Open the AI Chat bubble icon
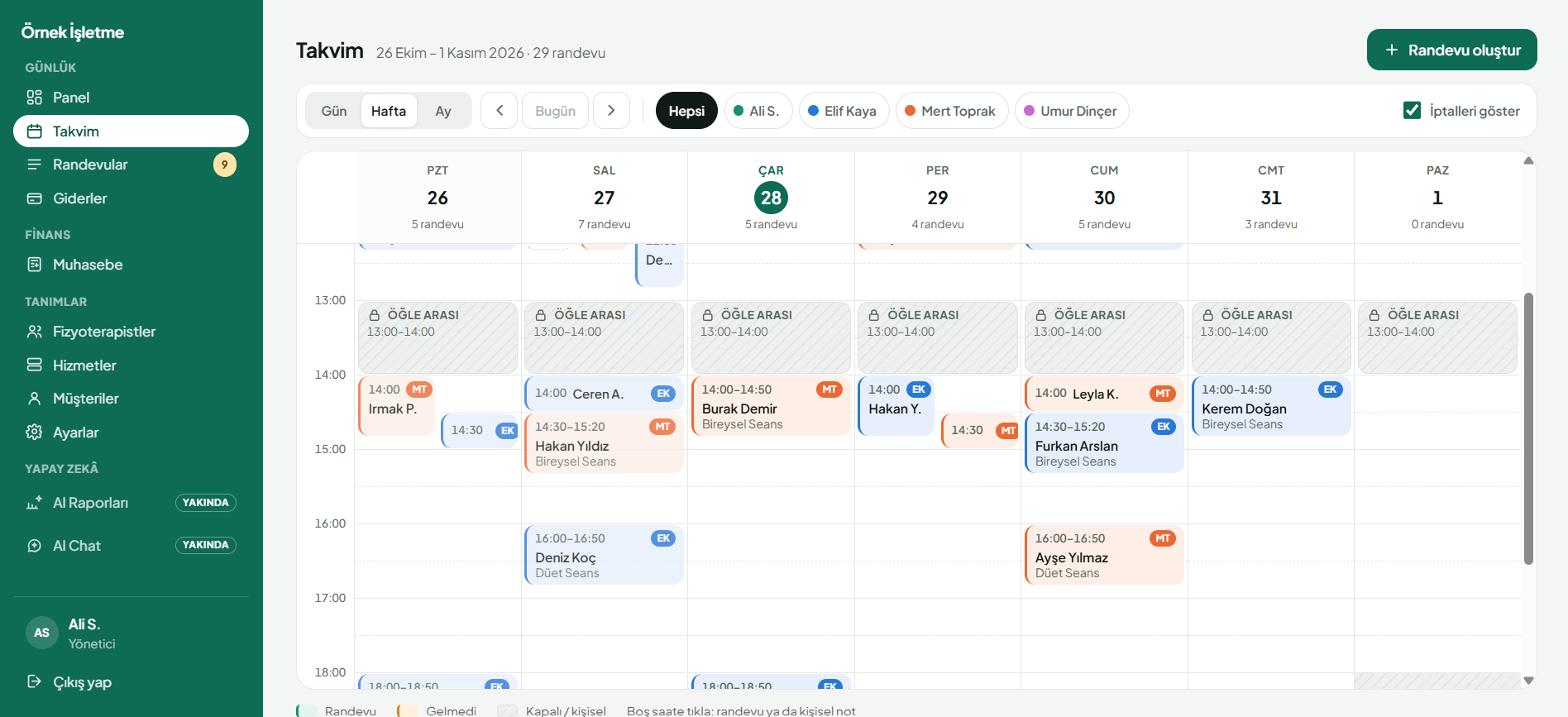This screenshot has width=1568, height=717. click(x=34, y=546)
